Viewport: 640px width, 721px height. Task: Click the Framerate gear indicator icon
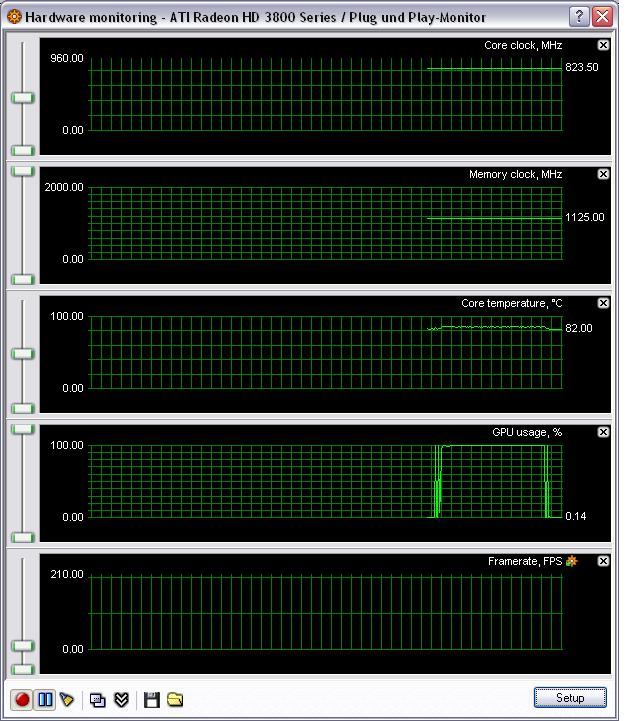pos(571,561)
